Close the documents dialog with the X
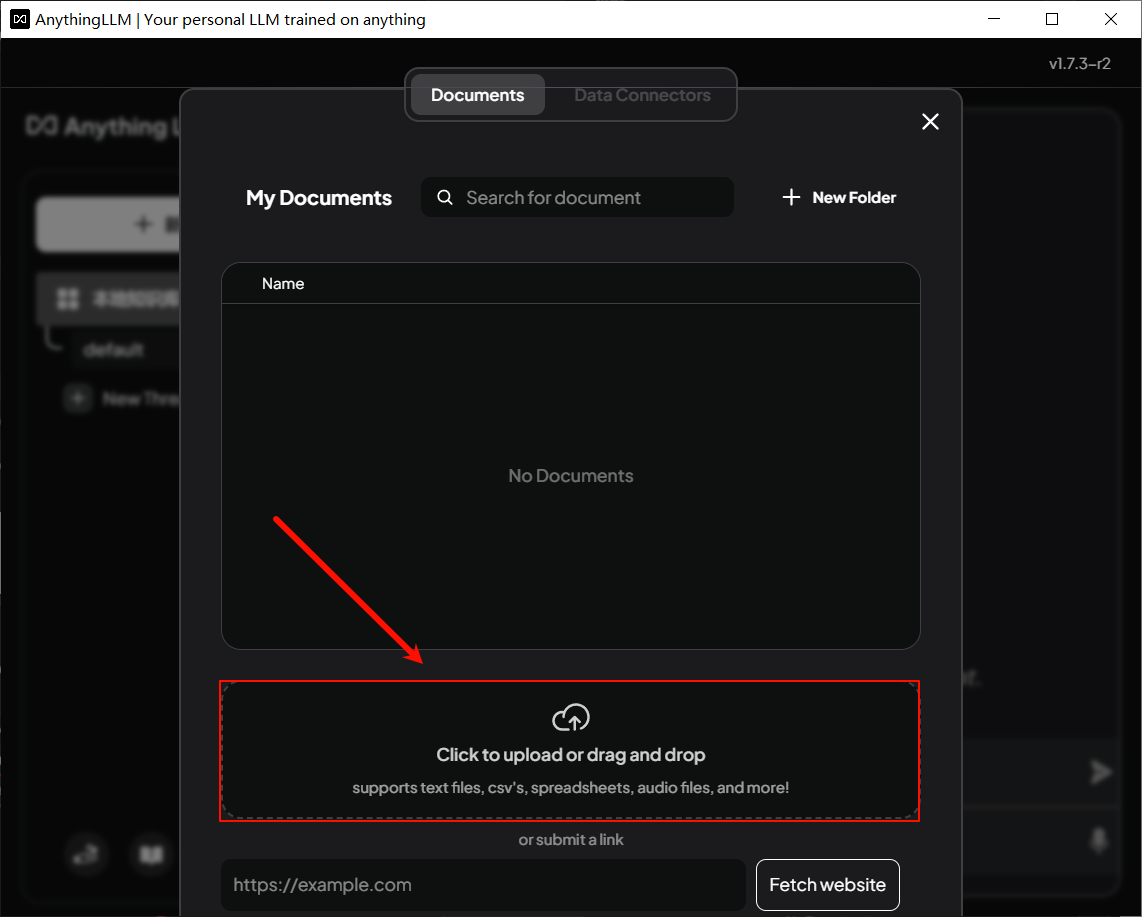1142x917 pixels. coord(930,122)
